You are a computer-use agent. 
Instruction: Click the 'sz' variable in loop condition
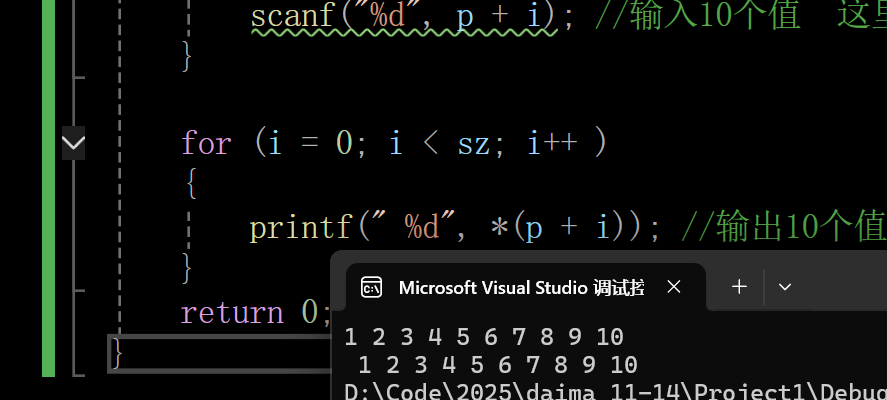click(473, 144)
